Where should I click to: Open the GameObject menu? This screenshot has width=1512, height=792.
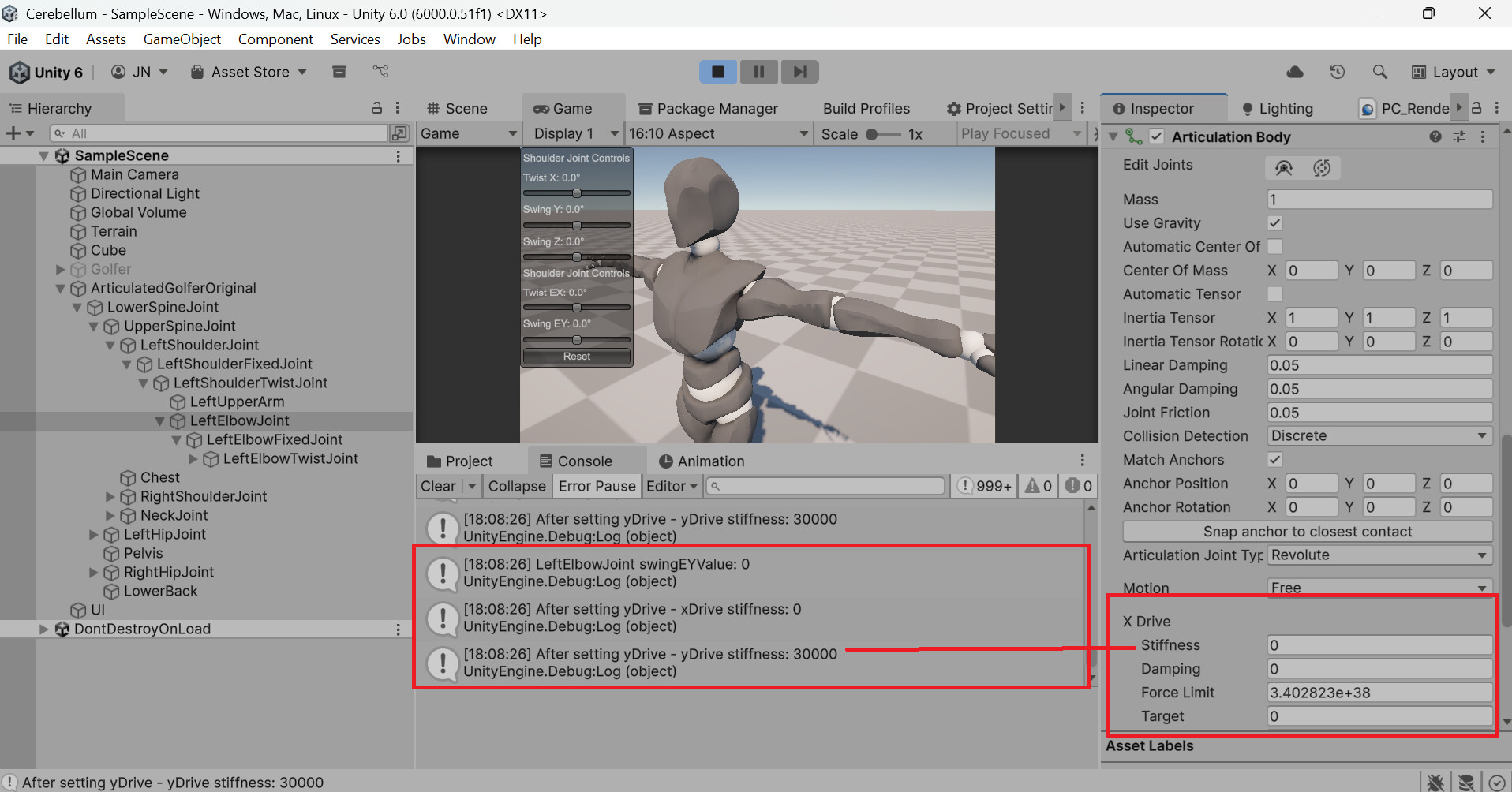pyautogui.click(x=182, y=39)
